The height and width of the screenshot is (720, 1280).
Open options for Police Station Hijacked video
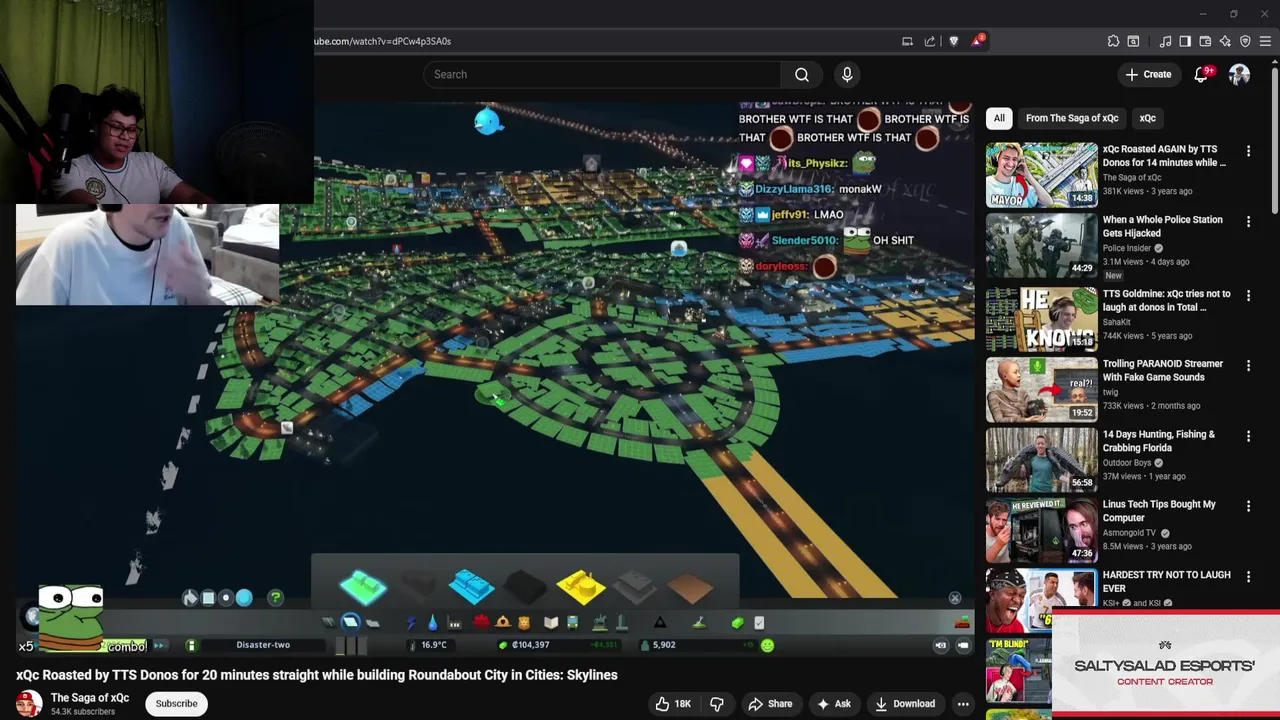(1248, 221)
